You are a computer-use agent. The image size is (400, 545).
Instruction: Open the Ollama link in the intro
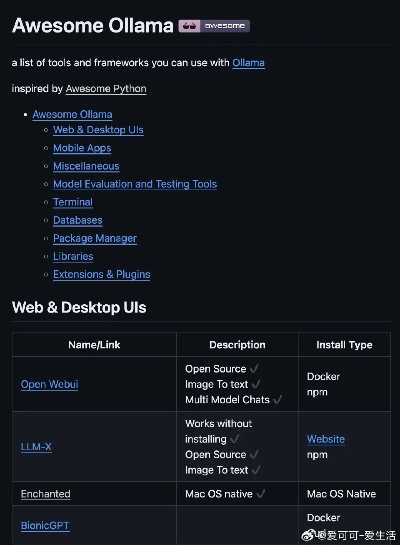(x=248, y=63)
